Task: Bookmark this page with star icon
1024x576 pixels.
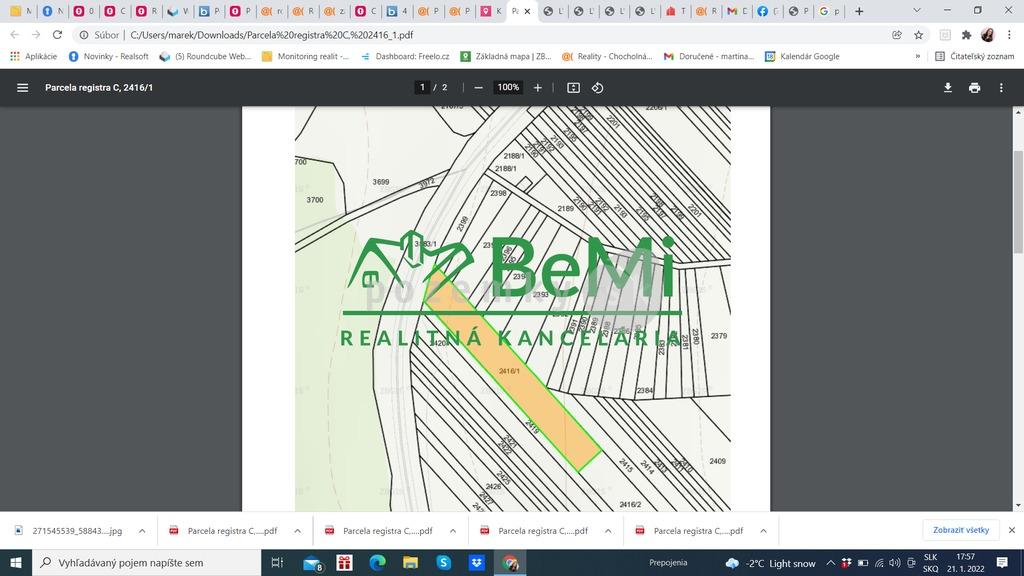Action: click(x=918, y=35)
